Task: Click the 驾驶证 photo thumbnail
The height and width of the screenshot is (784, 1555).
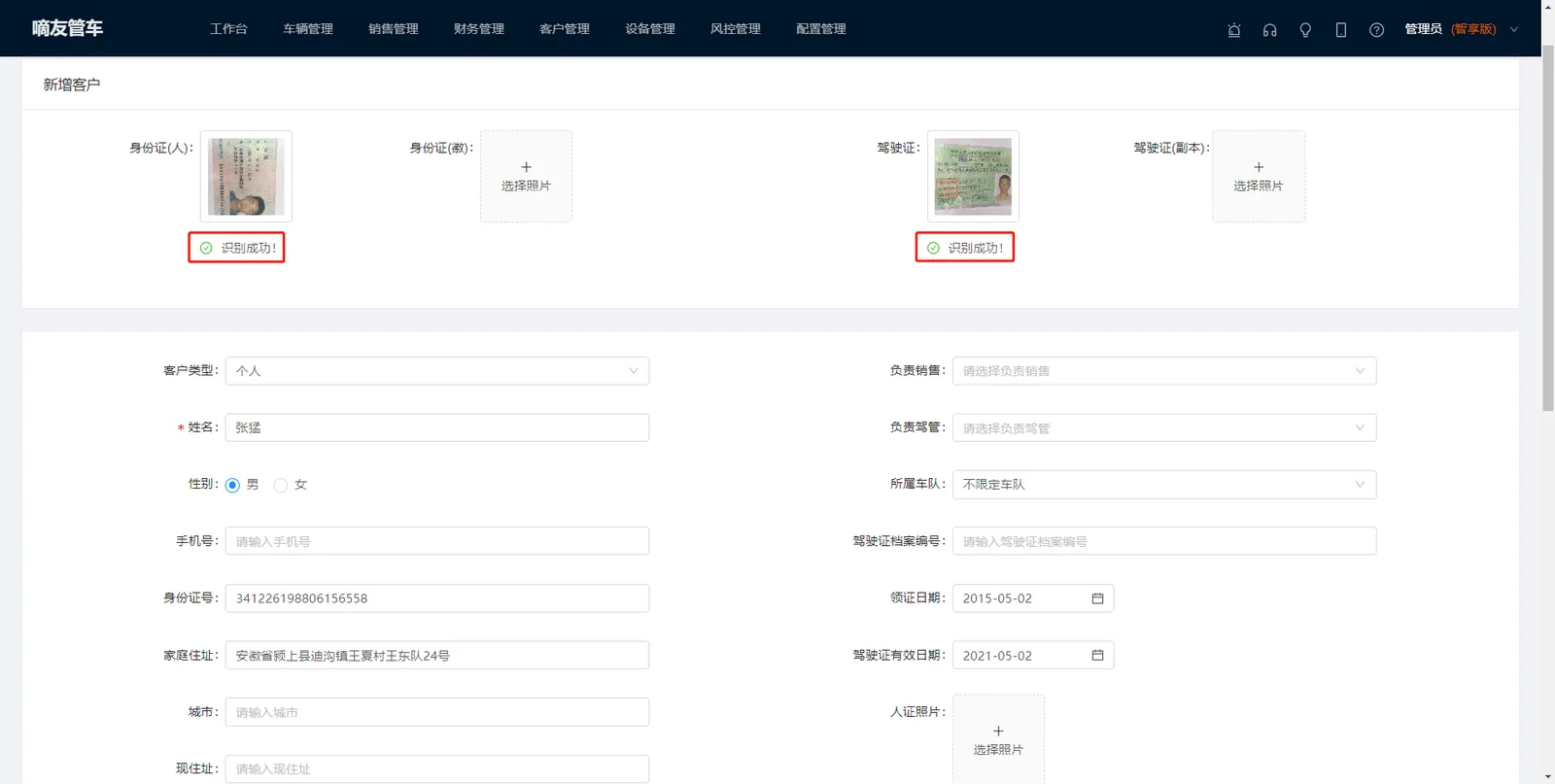Action: [973, 176]
